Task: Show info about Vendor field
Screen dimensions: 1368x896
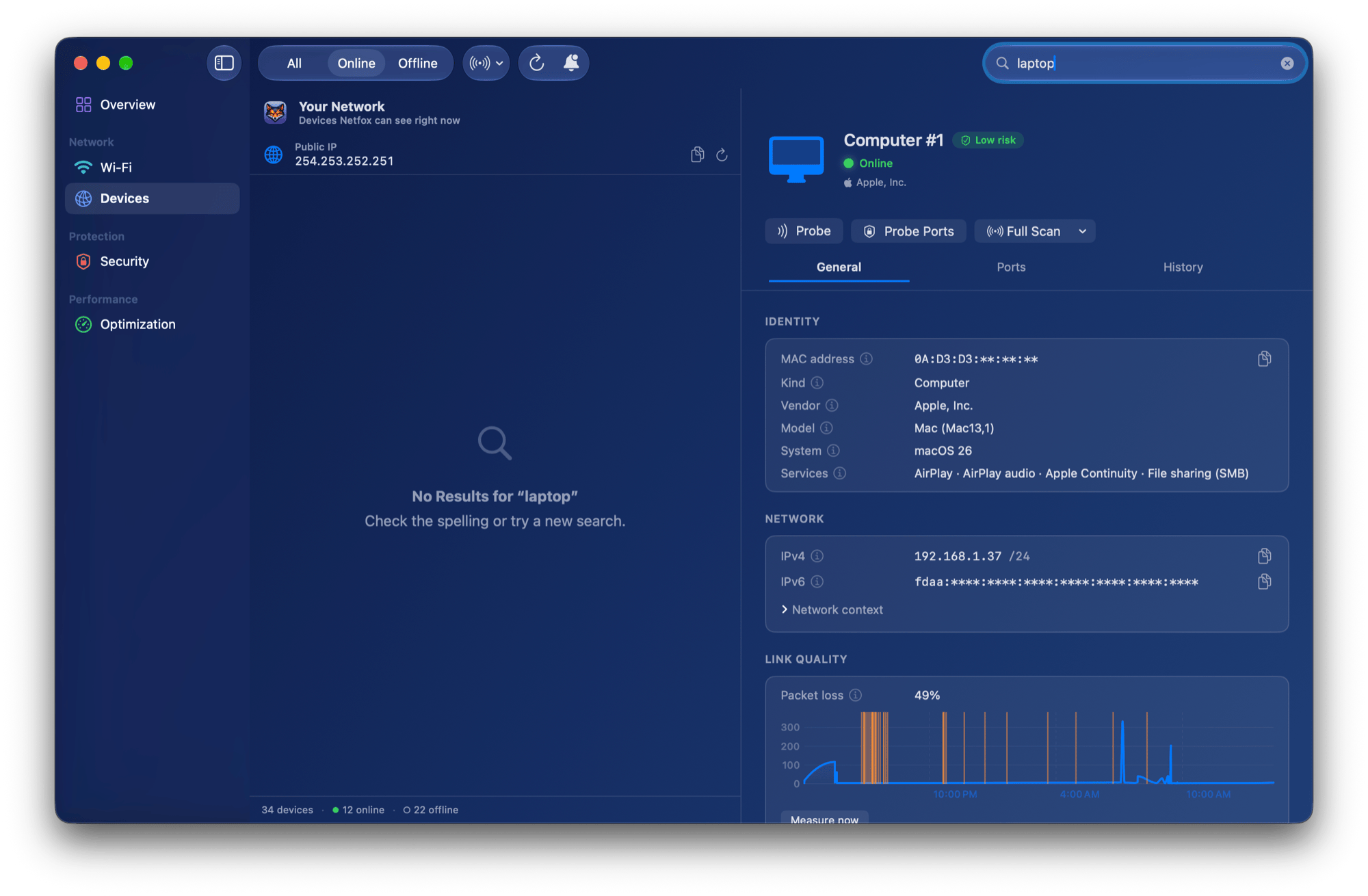Action: (x=832, y=406)
